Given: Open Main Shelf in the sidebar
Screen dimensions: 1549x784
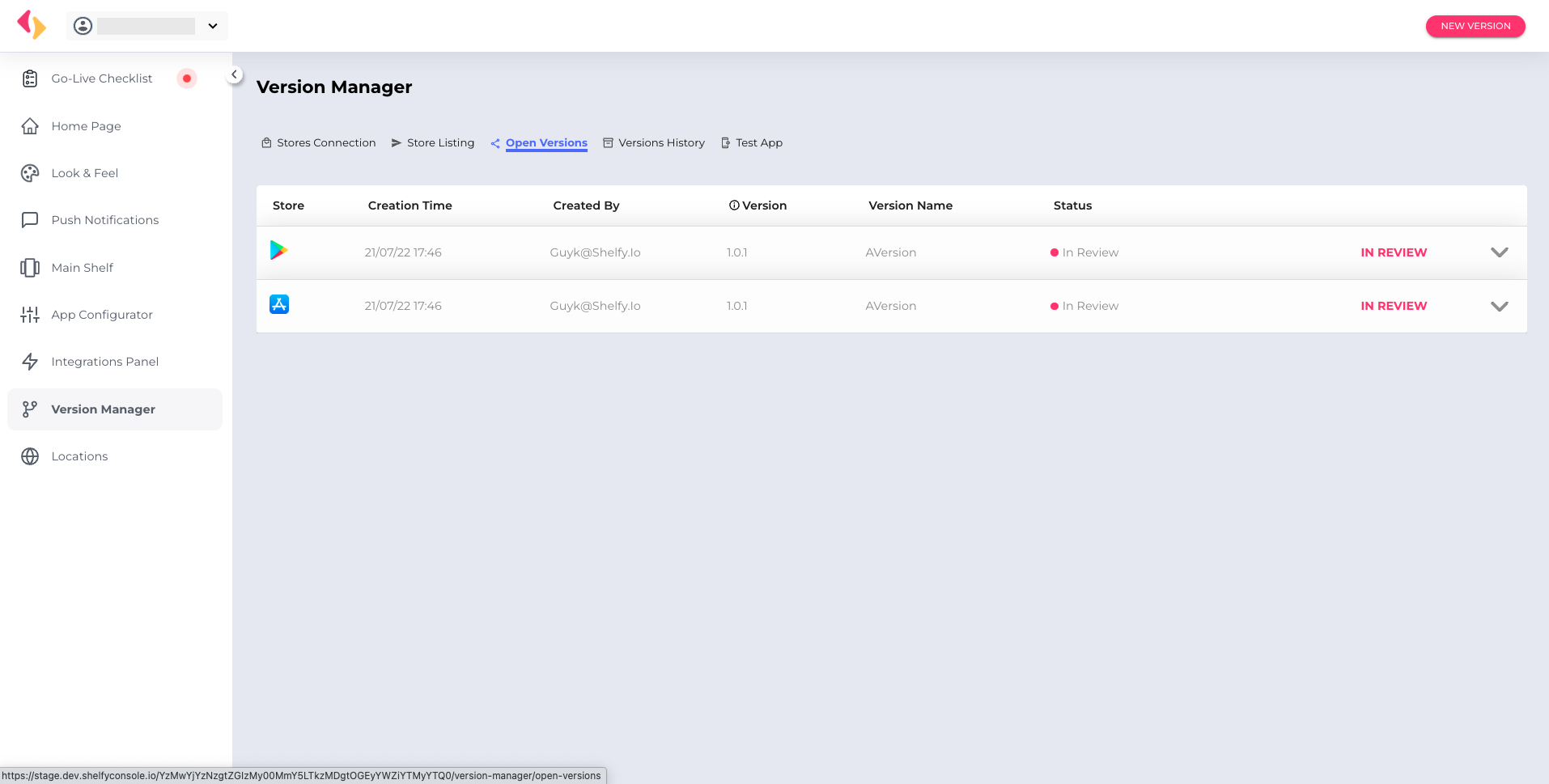Looking at the screenshot, I should [x=82, y=268].
